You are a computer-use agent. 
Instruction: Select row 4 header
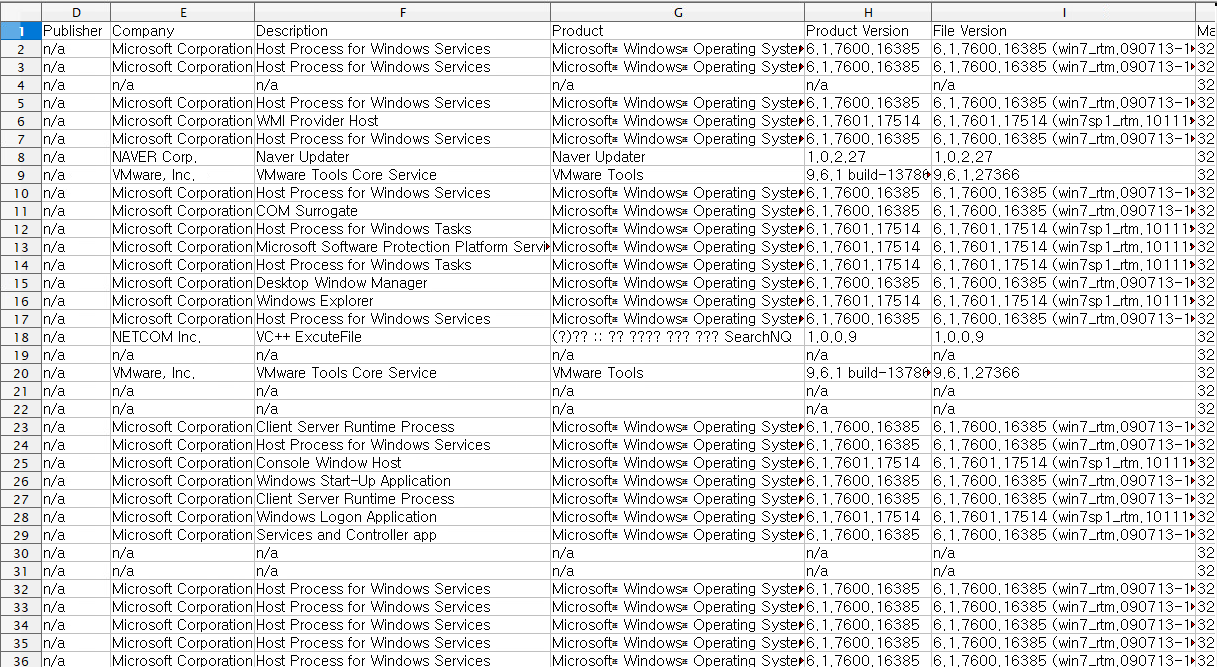[x=20, y=85]
